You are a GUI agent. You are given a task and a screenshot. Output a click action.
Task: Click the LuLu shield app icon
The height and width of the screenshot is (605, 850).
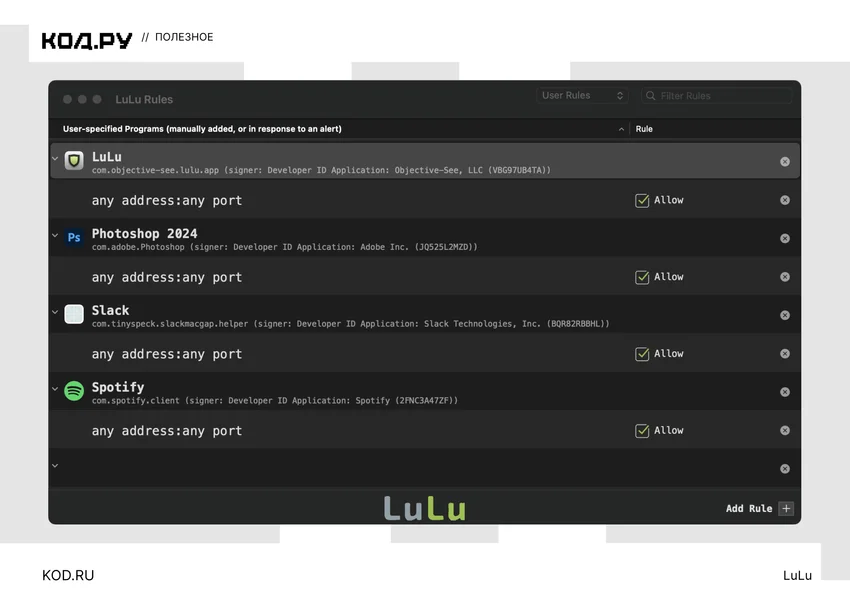pos(74,161)
